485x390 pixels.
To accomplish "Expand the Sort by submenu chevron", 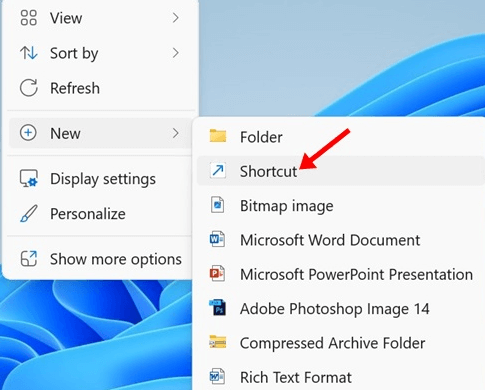I will click(176, 53).
